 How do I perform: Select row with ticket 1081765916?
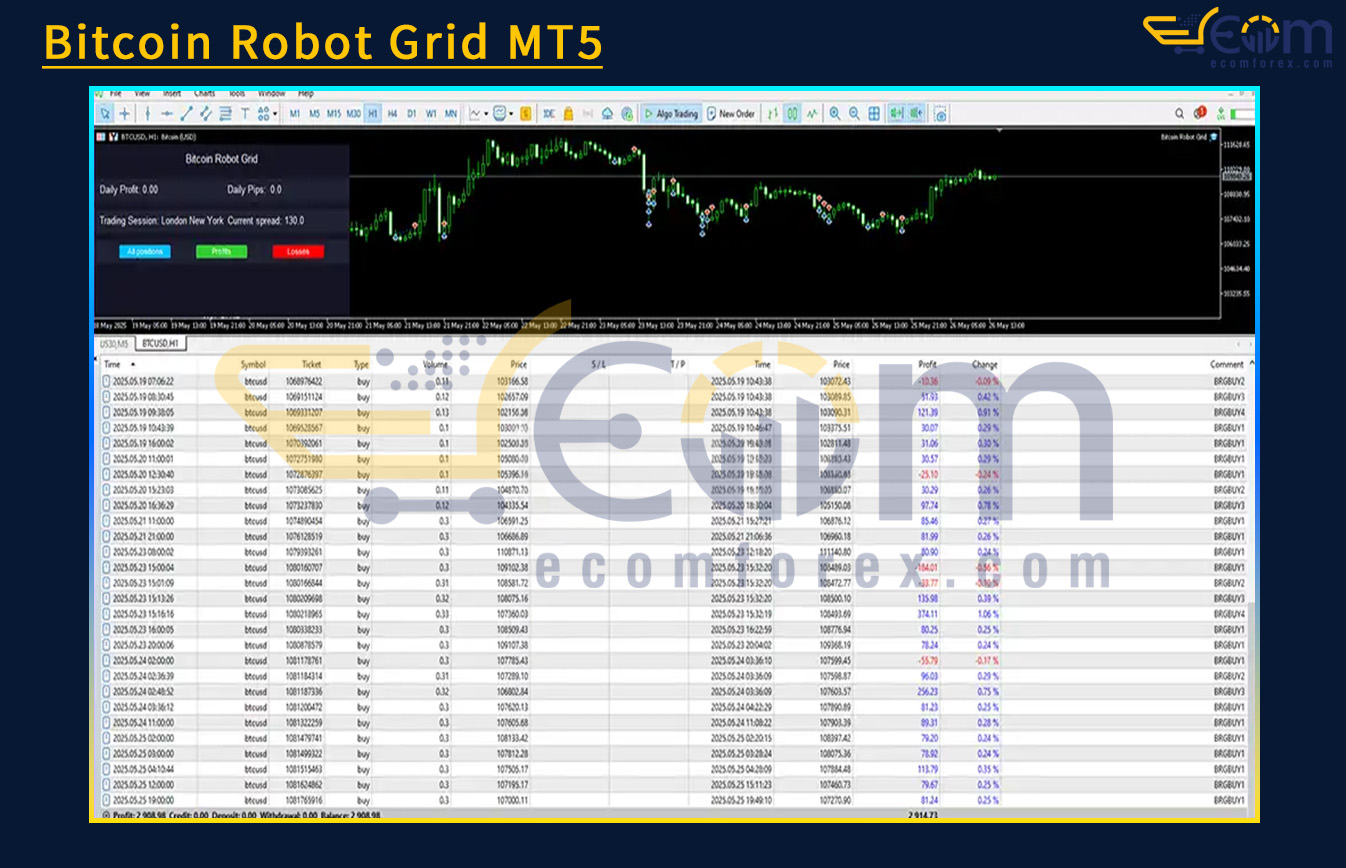pyautogui.click(x=675, y=801)
